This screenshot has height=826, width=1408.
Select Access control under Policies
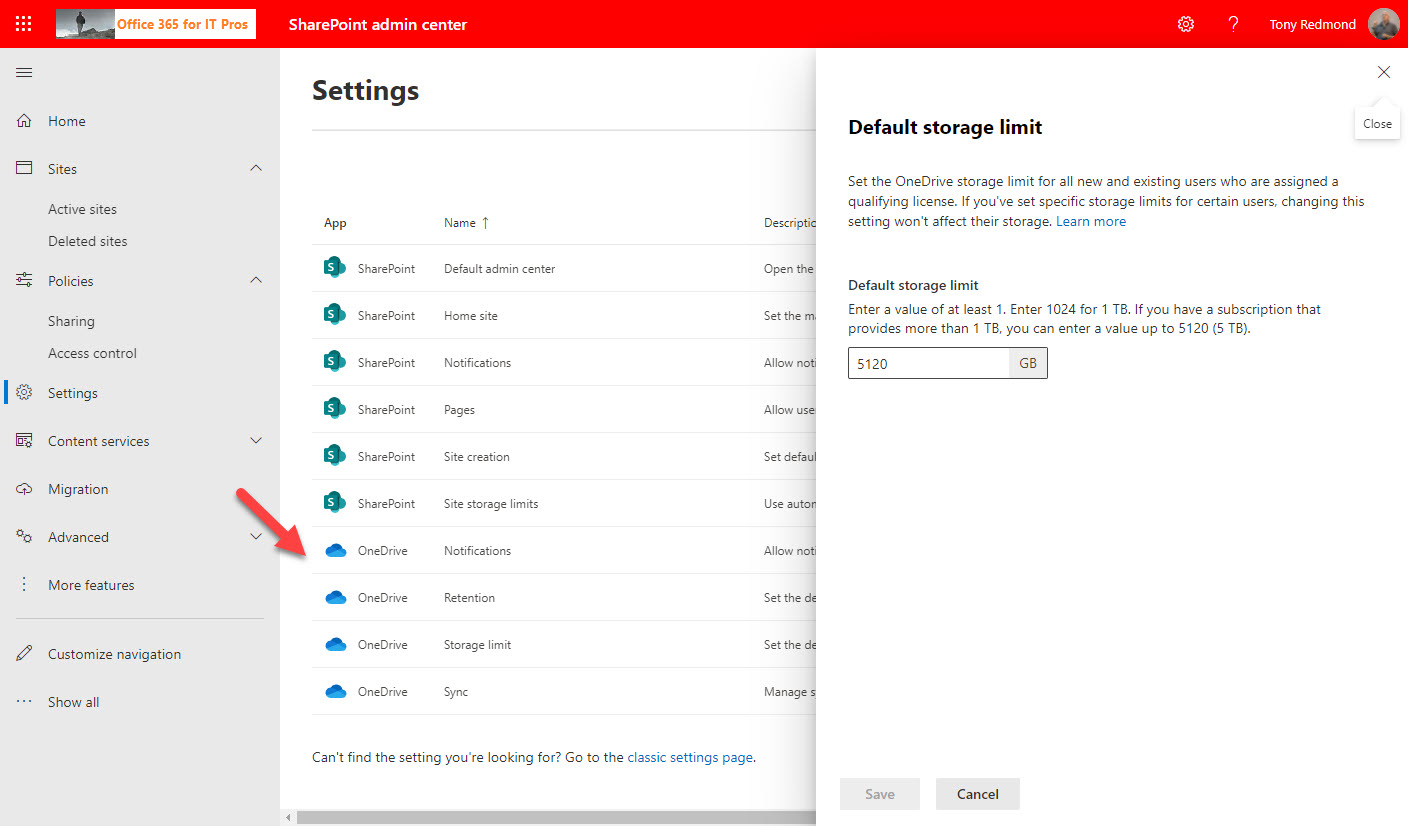(x=92, y=353)
